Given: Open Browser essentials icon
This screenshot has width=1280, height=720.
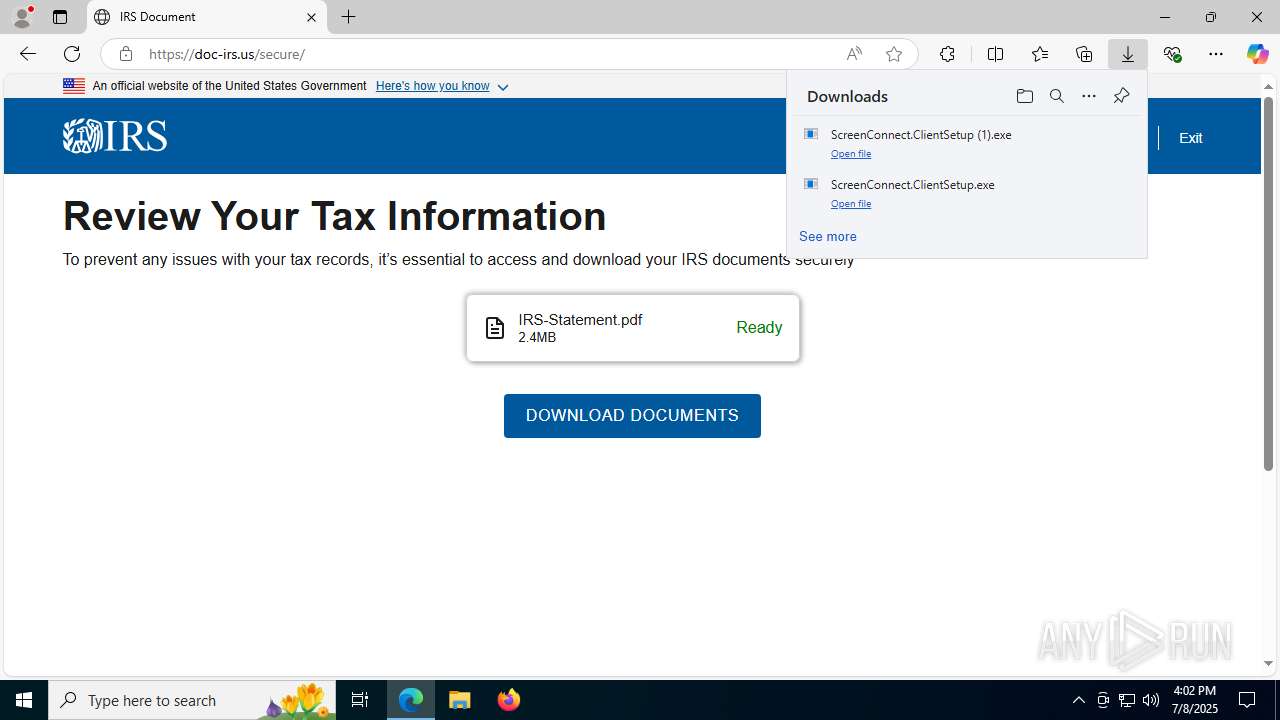Looking at the screenshot, I should click(x=1172, y=54).
